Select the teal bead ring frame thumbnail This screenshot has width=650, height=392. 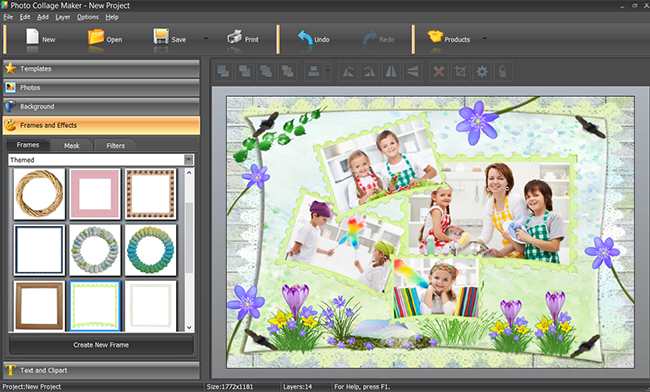point(150,250)
